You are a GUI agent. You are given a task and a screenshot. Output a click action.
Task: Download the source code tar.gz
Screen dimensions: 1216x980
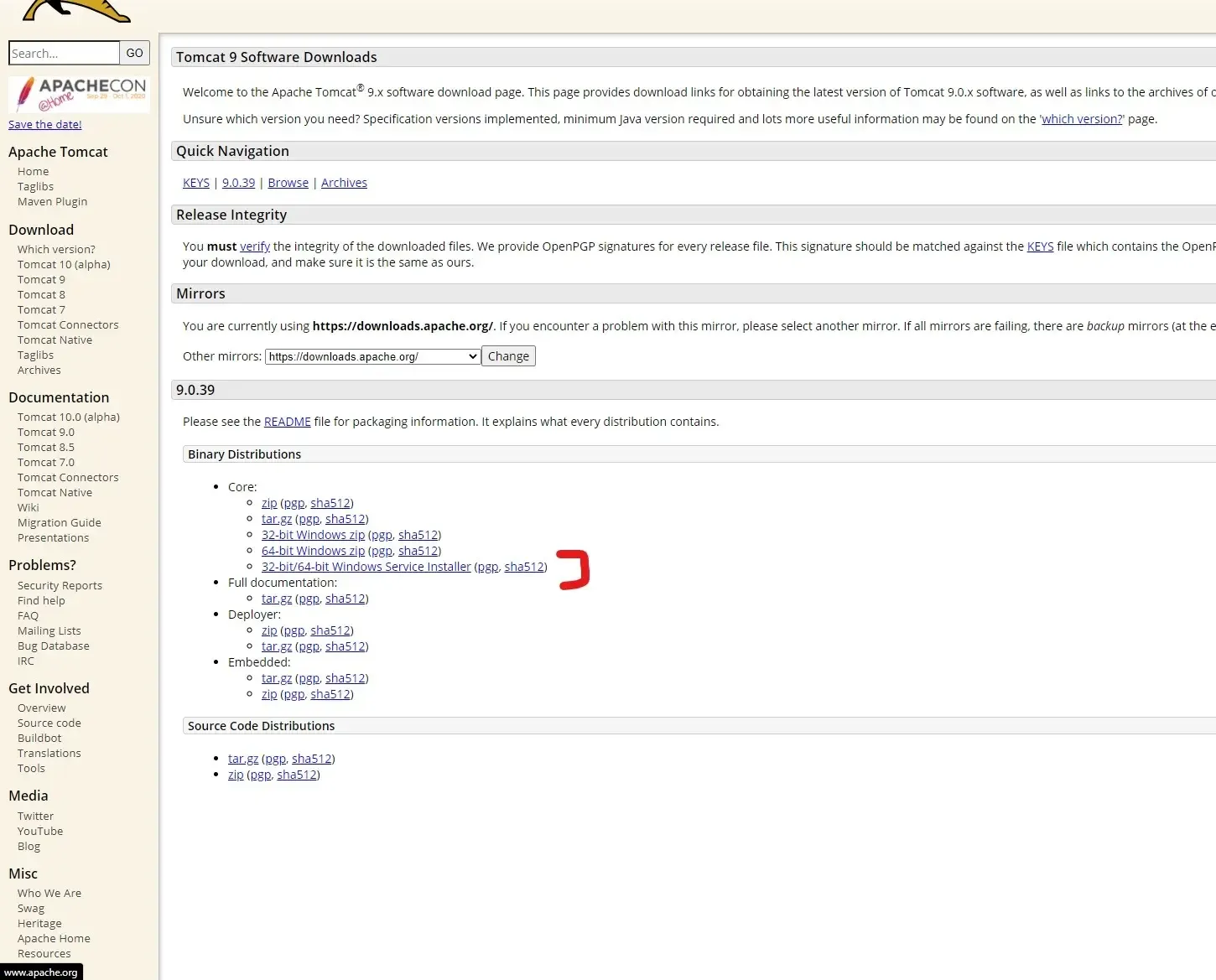click(243, 759)
